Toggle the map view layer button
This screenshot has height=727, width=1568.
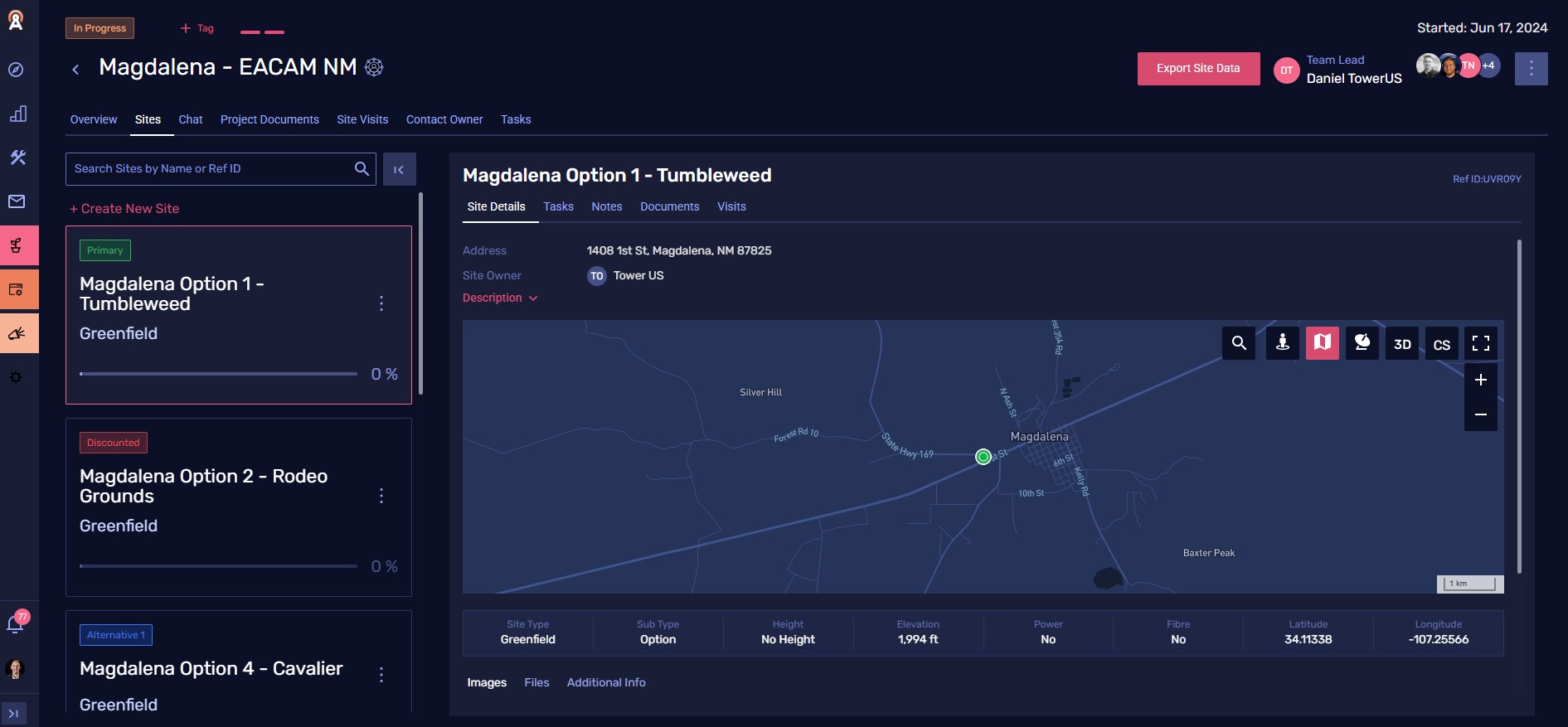click(1323, 343)
